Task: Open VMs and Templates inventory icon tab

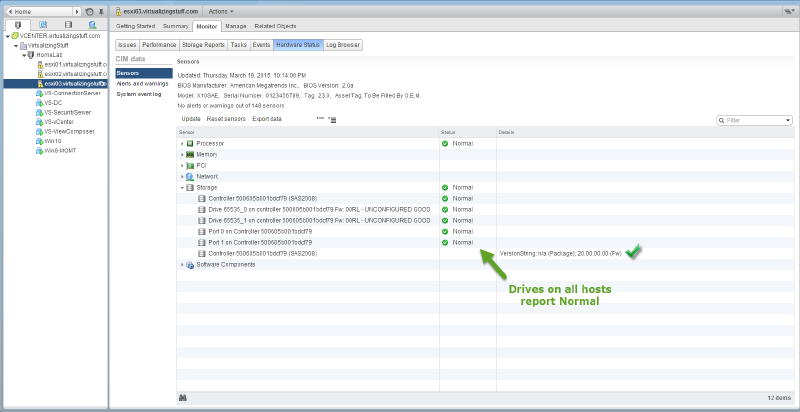Action: tap(41, 24)
